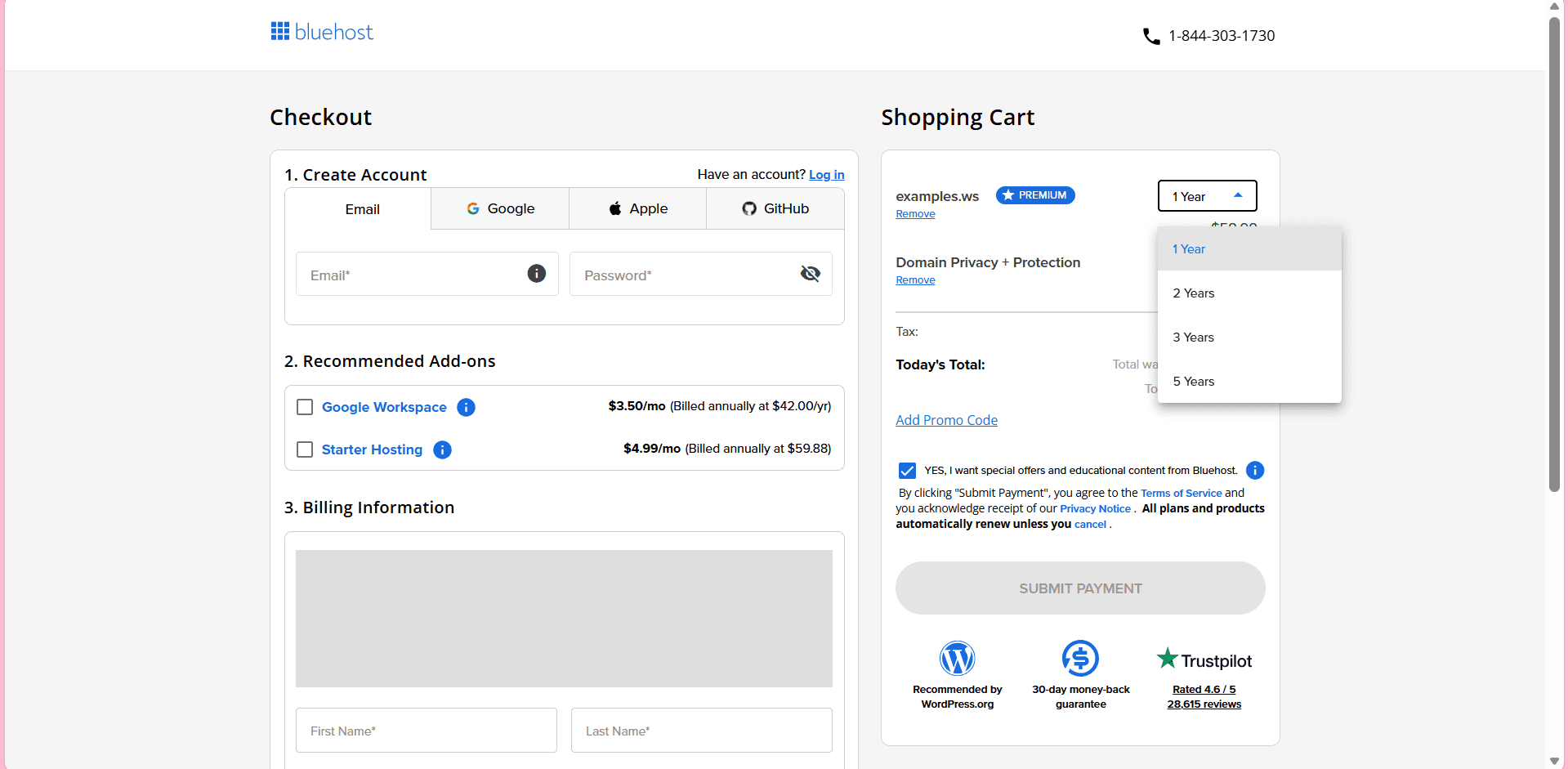Collapse the term length dropdown
The width and height of the screenshot is (1568, 769).
point(1207,196)
